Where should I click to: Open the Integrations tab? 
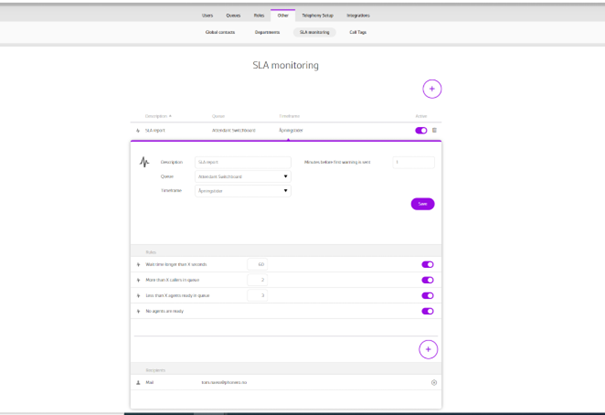pos(358,15)
